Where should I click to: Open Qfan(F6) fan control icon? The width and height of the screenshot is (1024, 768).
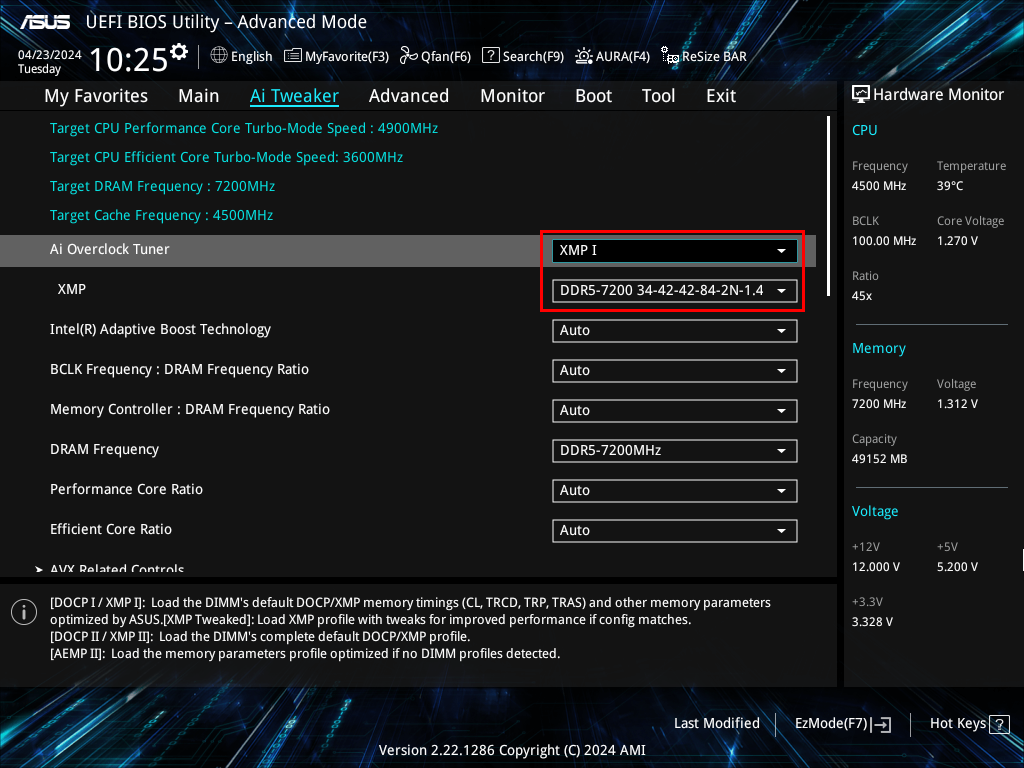[x=408, y=56]
